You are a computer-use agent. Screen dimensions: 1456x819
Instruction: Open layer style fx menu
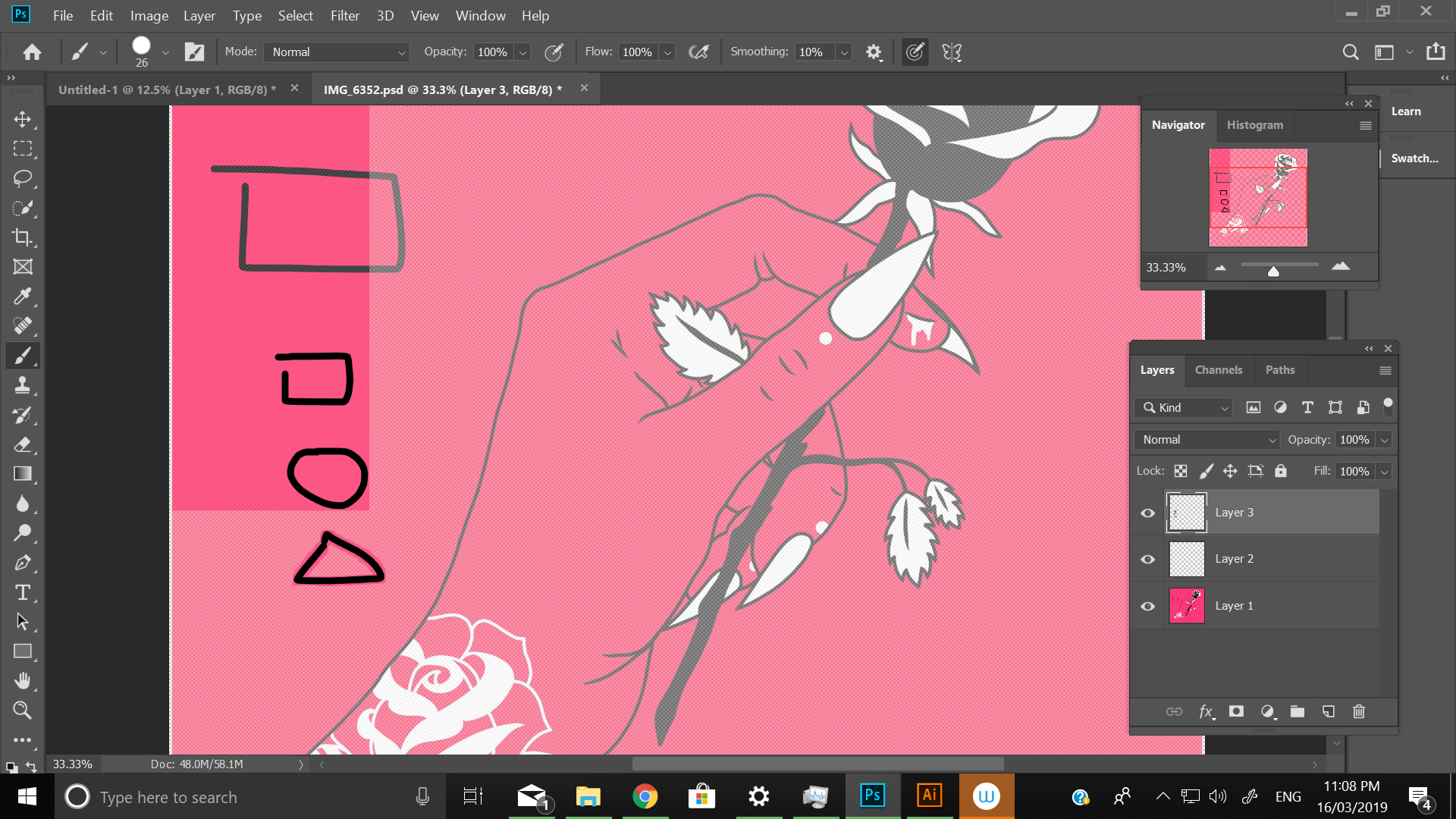click(1206, 711)
